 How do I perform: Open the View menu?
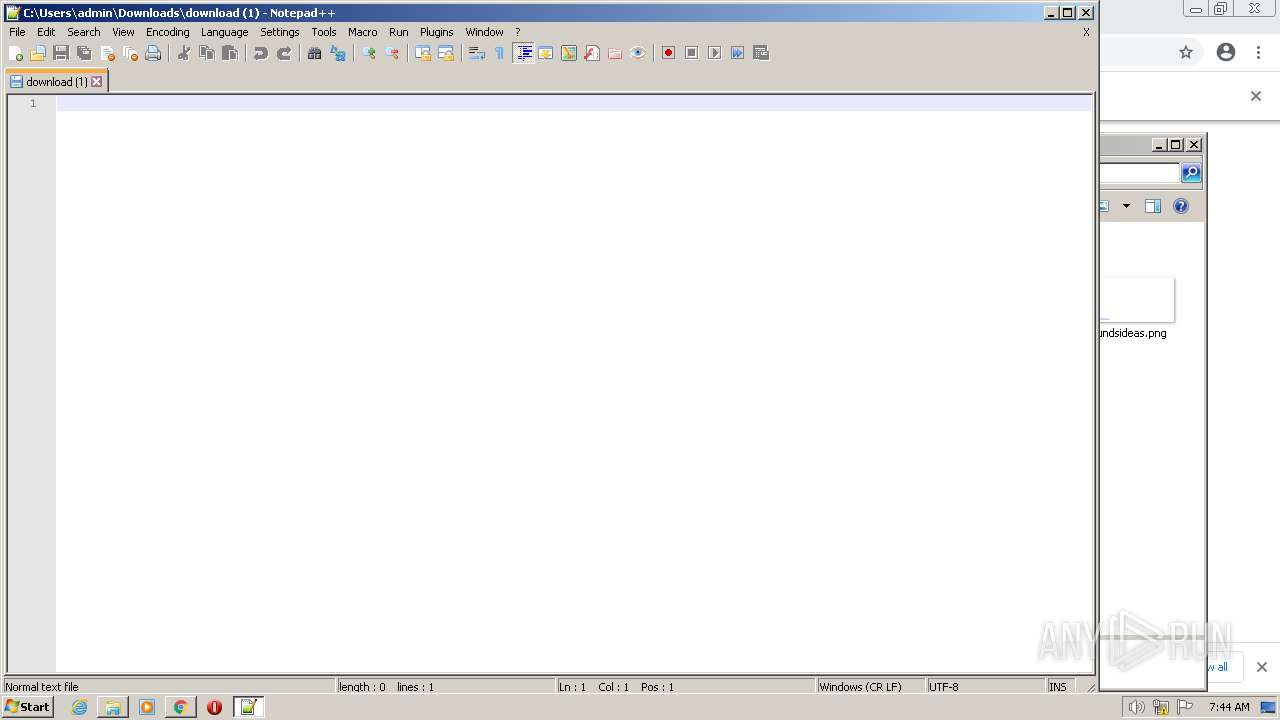tap(123, 32)
